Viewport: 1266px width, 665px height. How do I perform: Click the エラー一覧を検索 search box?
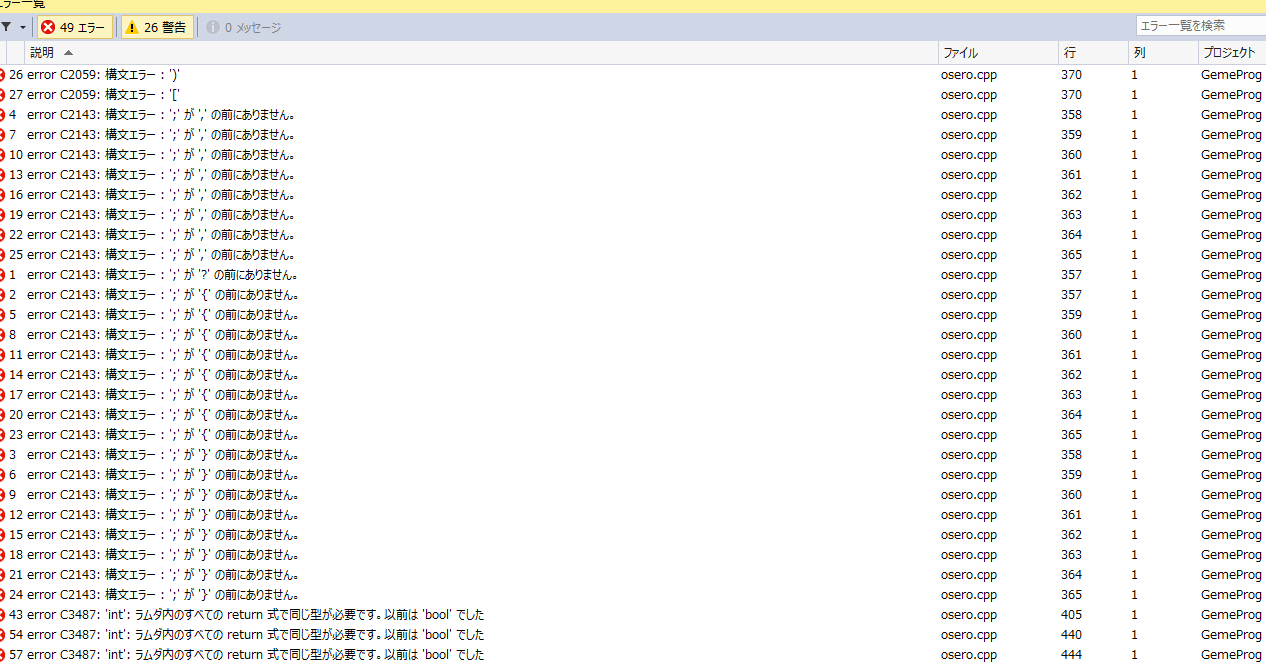(1198, 25)
